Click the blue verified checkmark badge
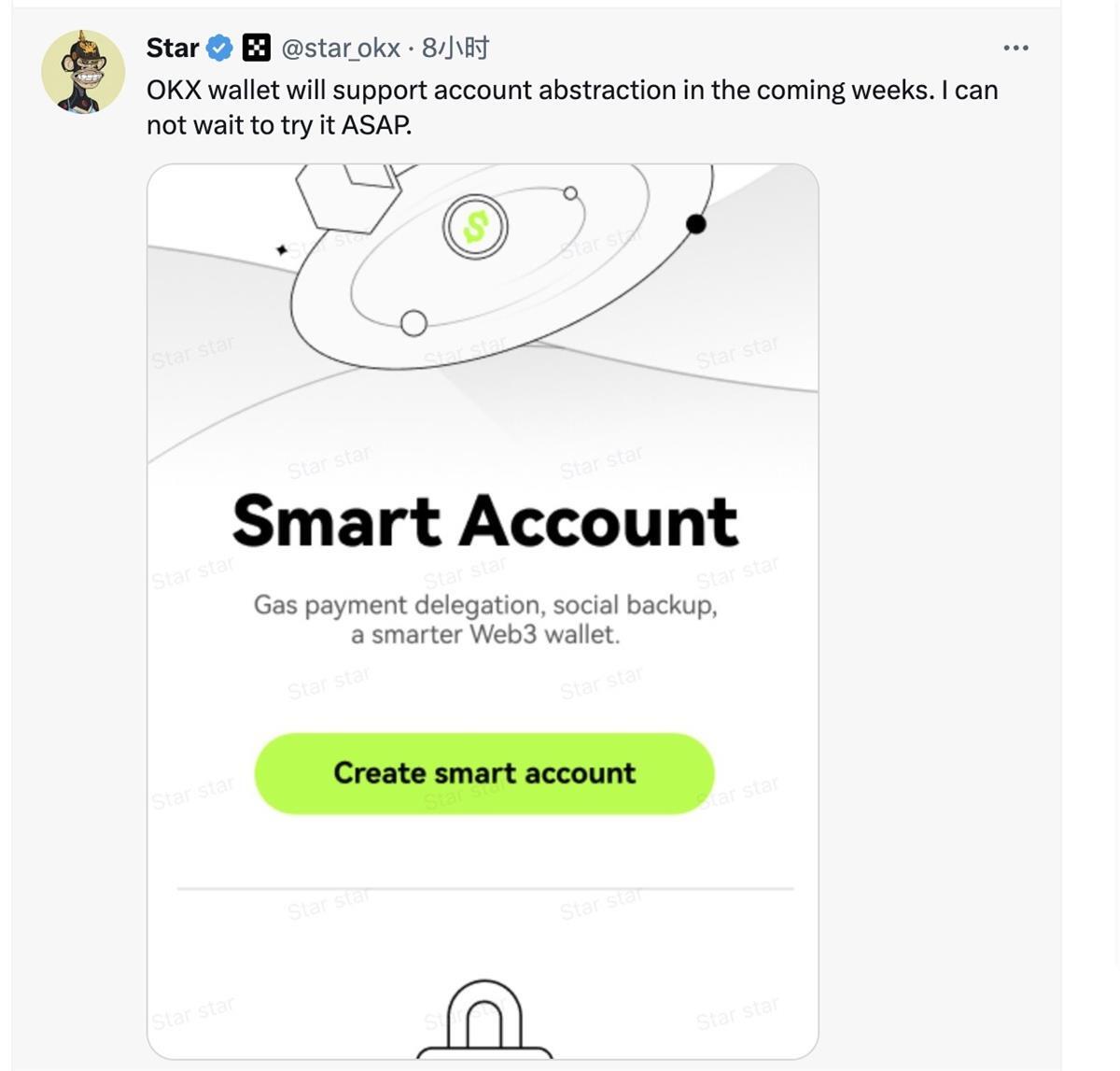The image size is (1120, 1071). 219,48
